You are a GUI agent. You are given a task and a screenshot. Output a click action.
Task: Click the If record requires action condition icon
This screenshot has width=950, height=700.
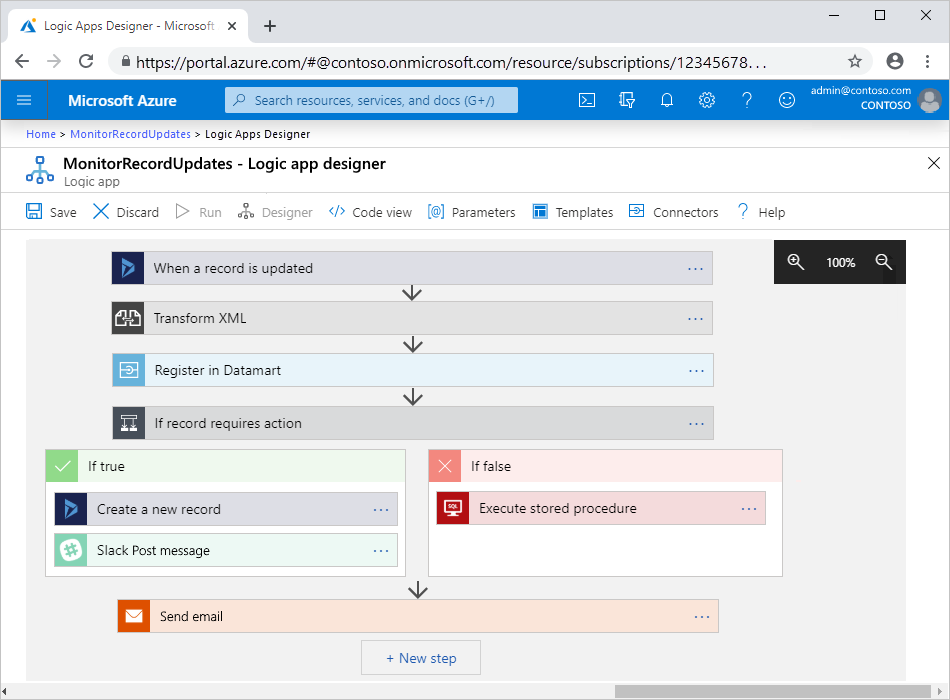click(128, 422)
